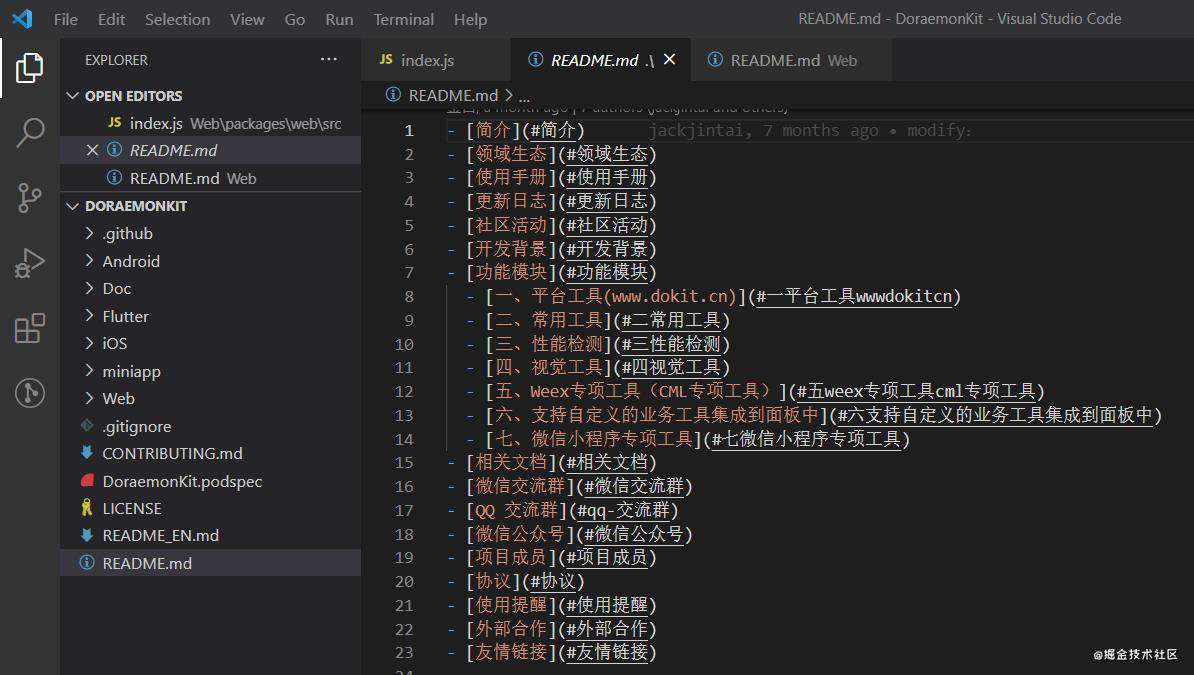Open the Selection menu
Screen dimensions: 1194x675
[177, 19]
